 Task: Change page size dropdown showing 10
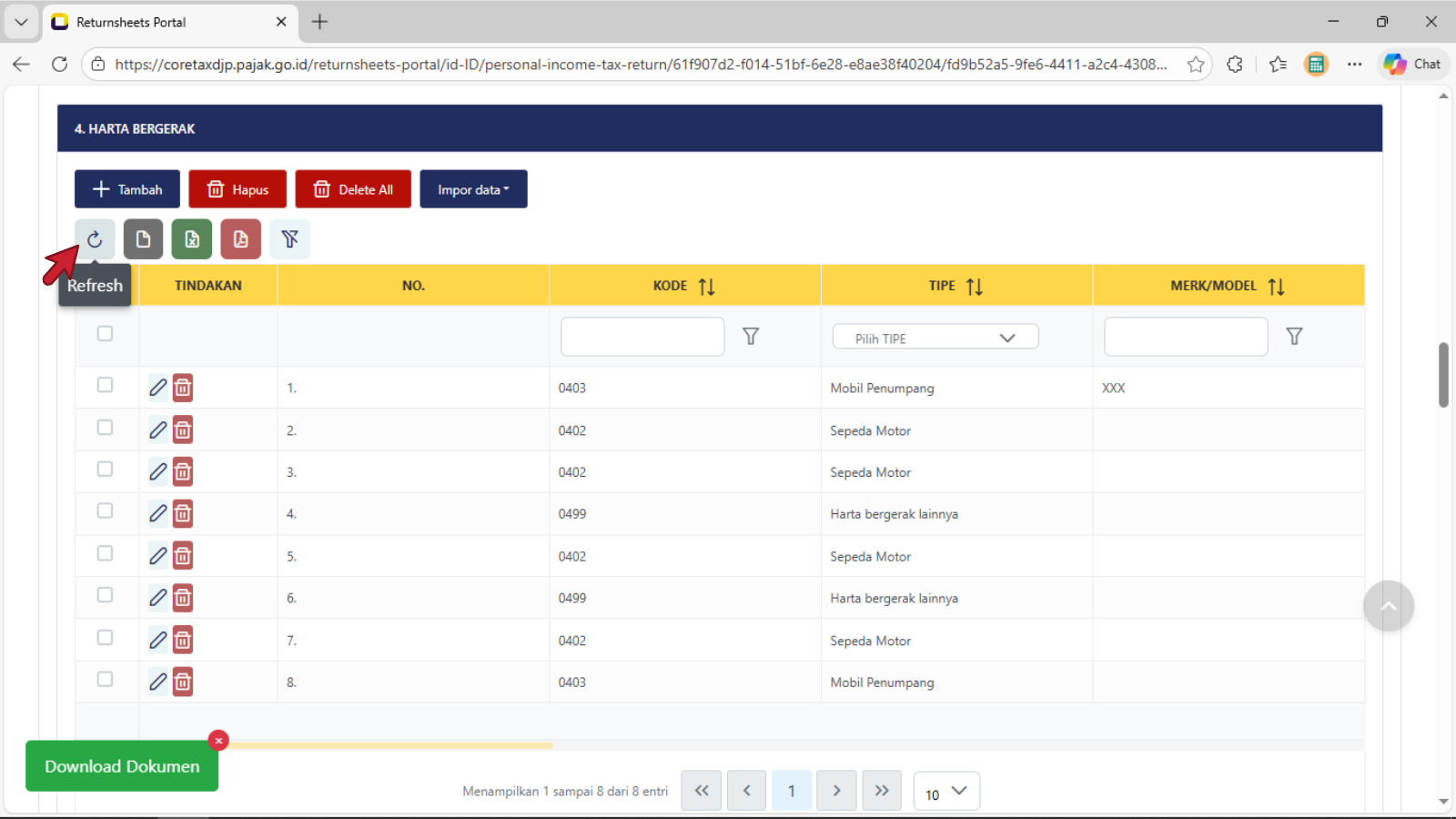(946, 792)
